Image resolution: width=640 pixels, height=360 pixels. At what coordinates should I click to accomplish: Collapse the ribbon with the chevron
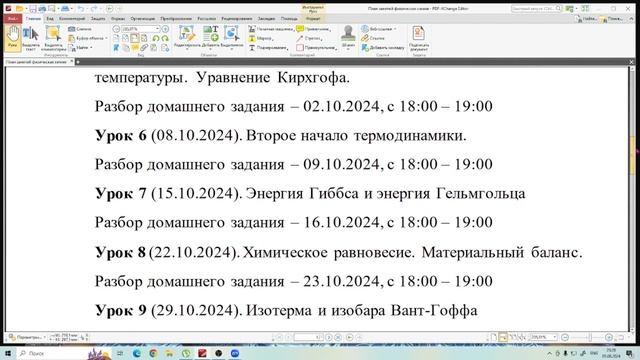pos(632,19)
